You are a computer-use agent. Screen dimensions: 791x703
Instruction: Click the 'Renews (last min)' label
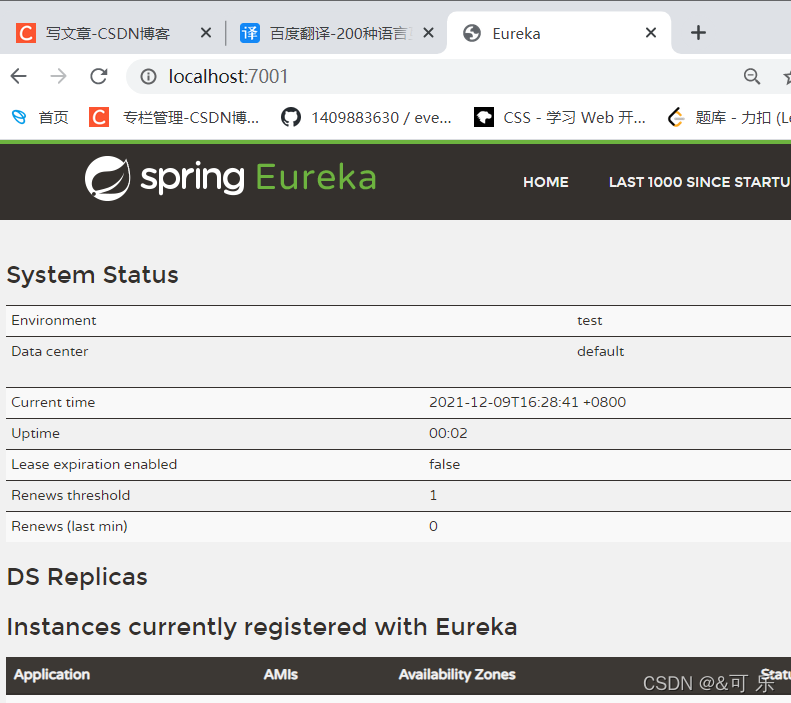click(69, 526)
